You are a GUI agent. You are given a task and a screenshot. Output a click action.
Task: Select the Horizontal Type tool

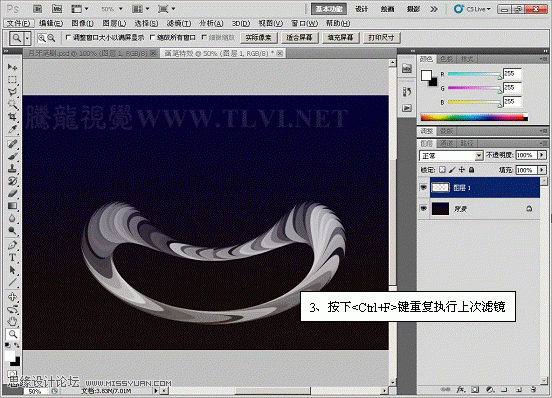pos(12,257)
